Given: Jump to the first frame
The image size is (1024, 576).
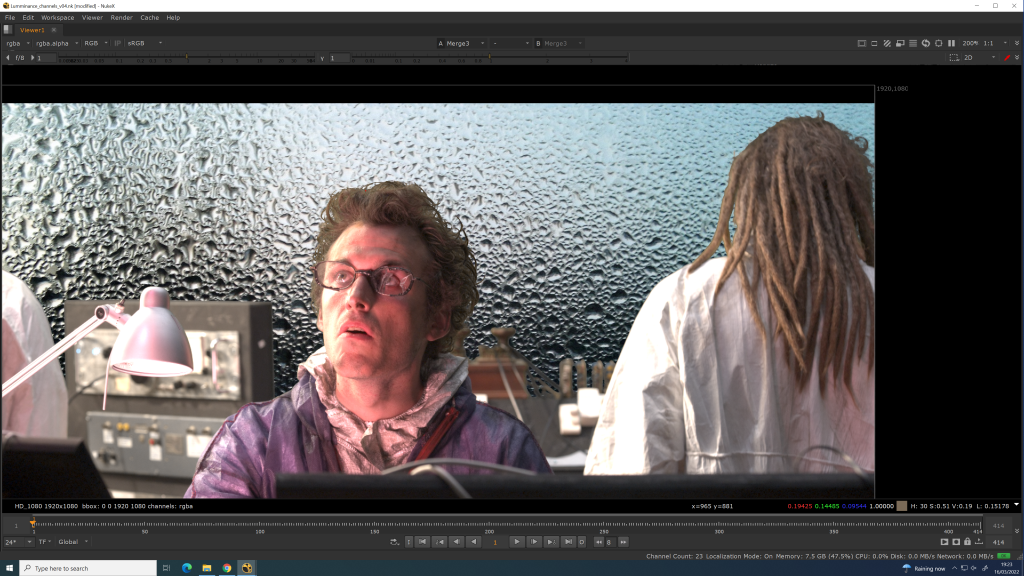Looking at the screenshot, I should point(423,542).
